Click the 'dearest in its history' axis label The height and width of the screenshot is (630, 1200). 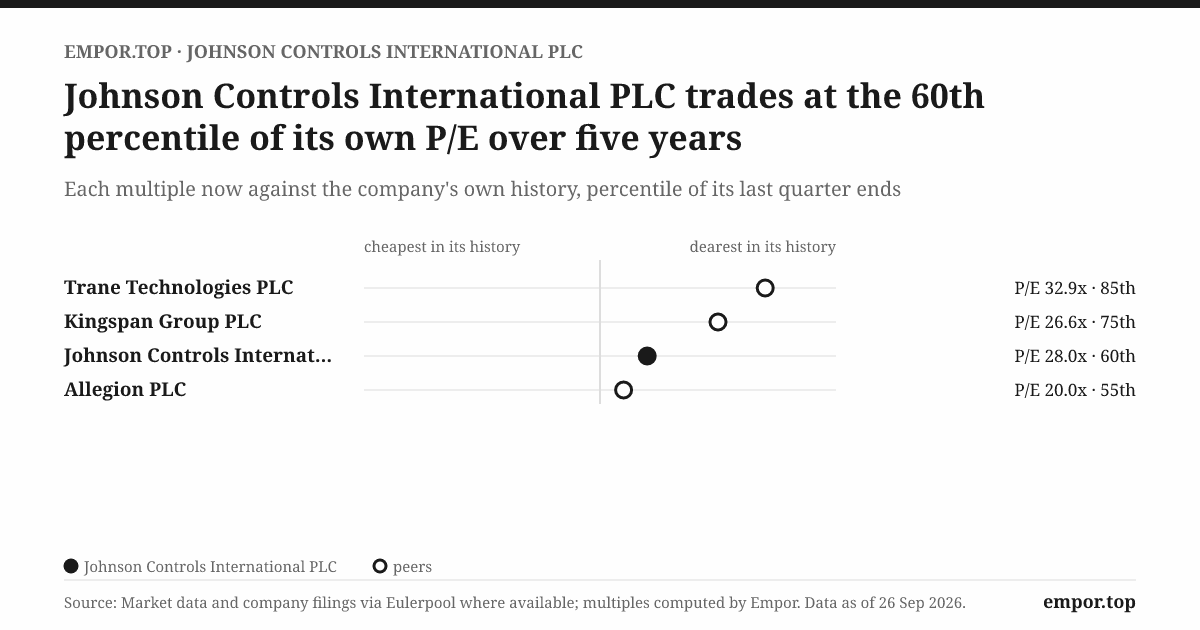pos(763,246)
